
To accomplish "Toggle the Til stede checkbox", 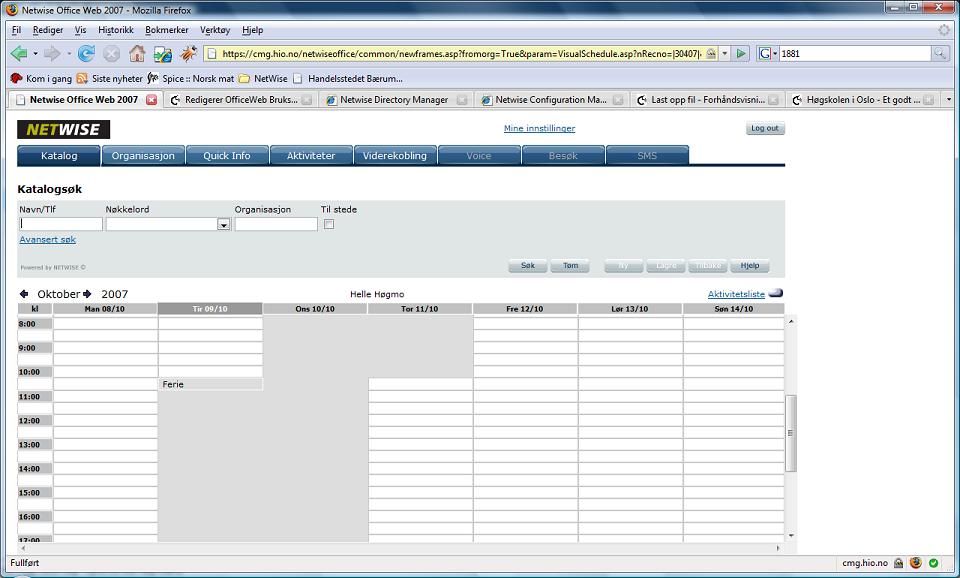I will (329, 224).
